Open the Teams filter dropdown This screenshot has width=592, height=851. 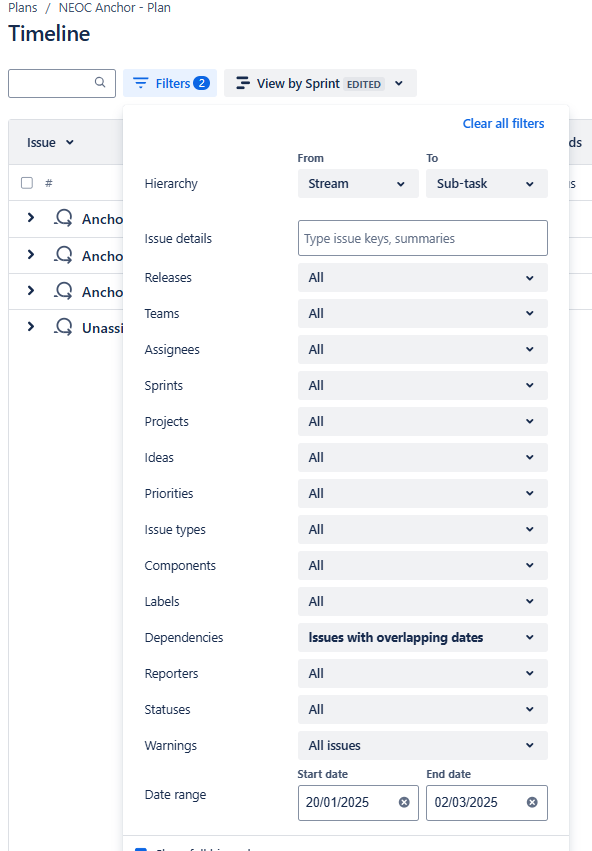pyautogui.click(x=423, y=313)
